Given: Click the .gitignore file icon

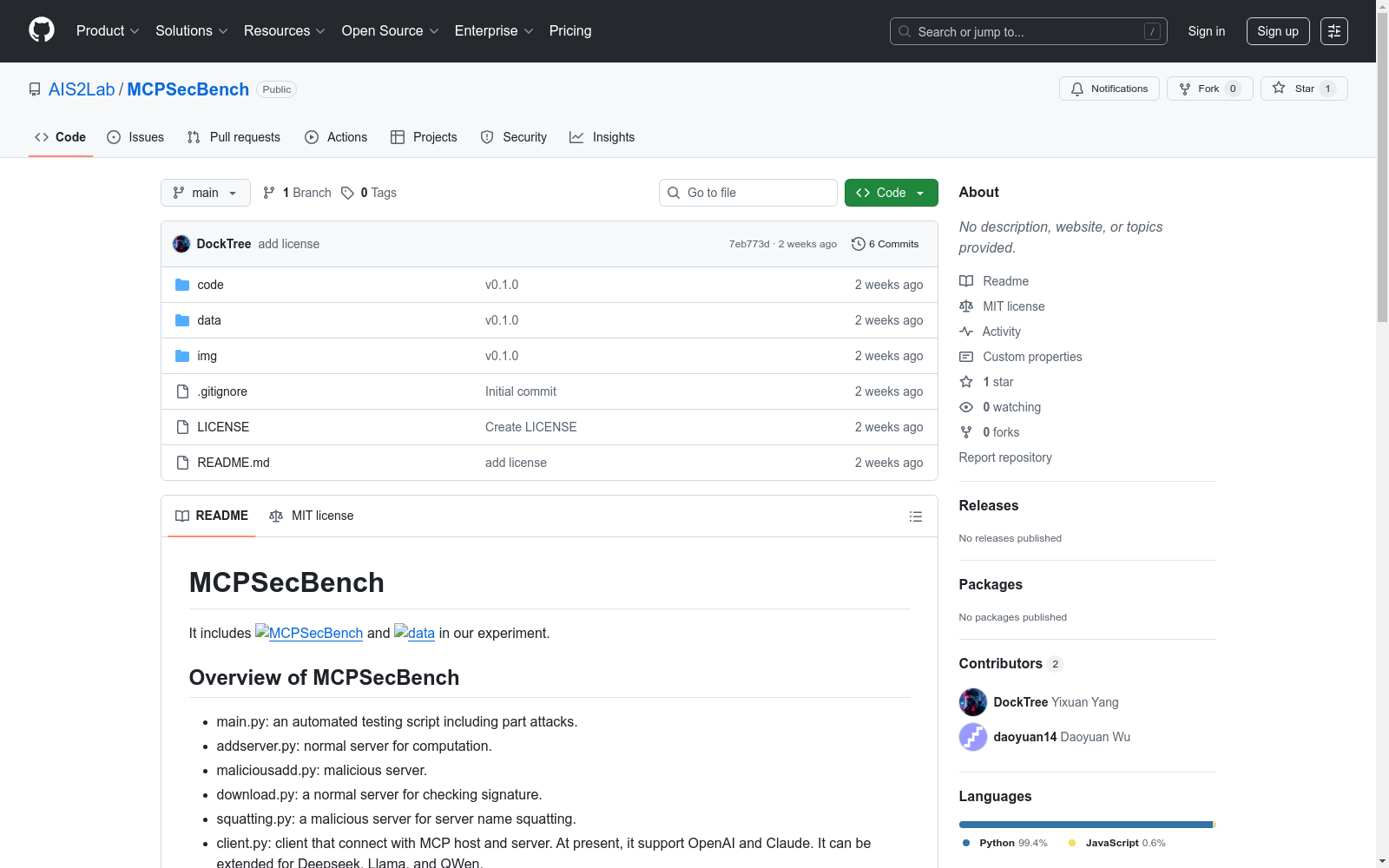Looking at the screenshot, I should (182, 391).
